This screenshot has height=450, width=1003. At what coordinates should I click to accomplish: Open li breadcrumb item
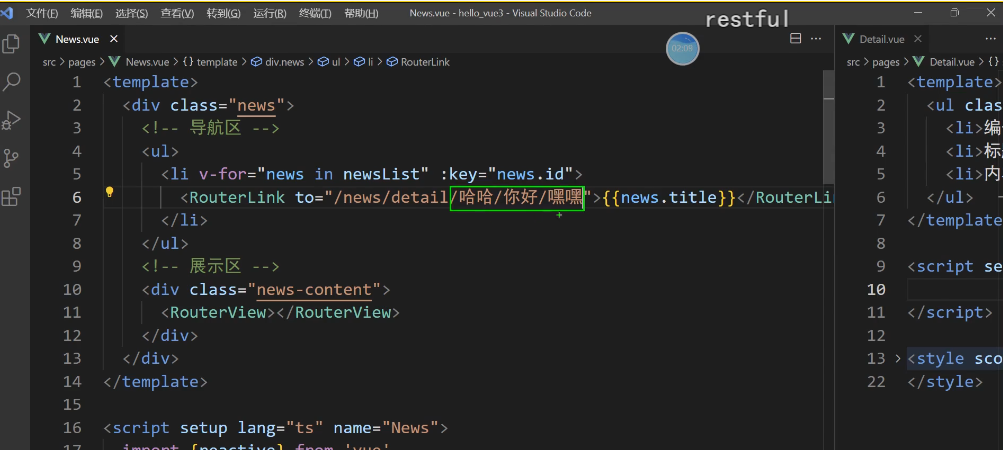pos(363,62)
